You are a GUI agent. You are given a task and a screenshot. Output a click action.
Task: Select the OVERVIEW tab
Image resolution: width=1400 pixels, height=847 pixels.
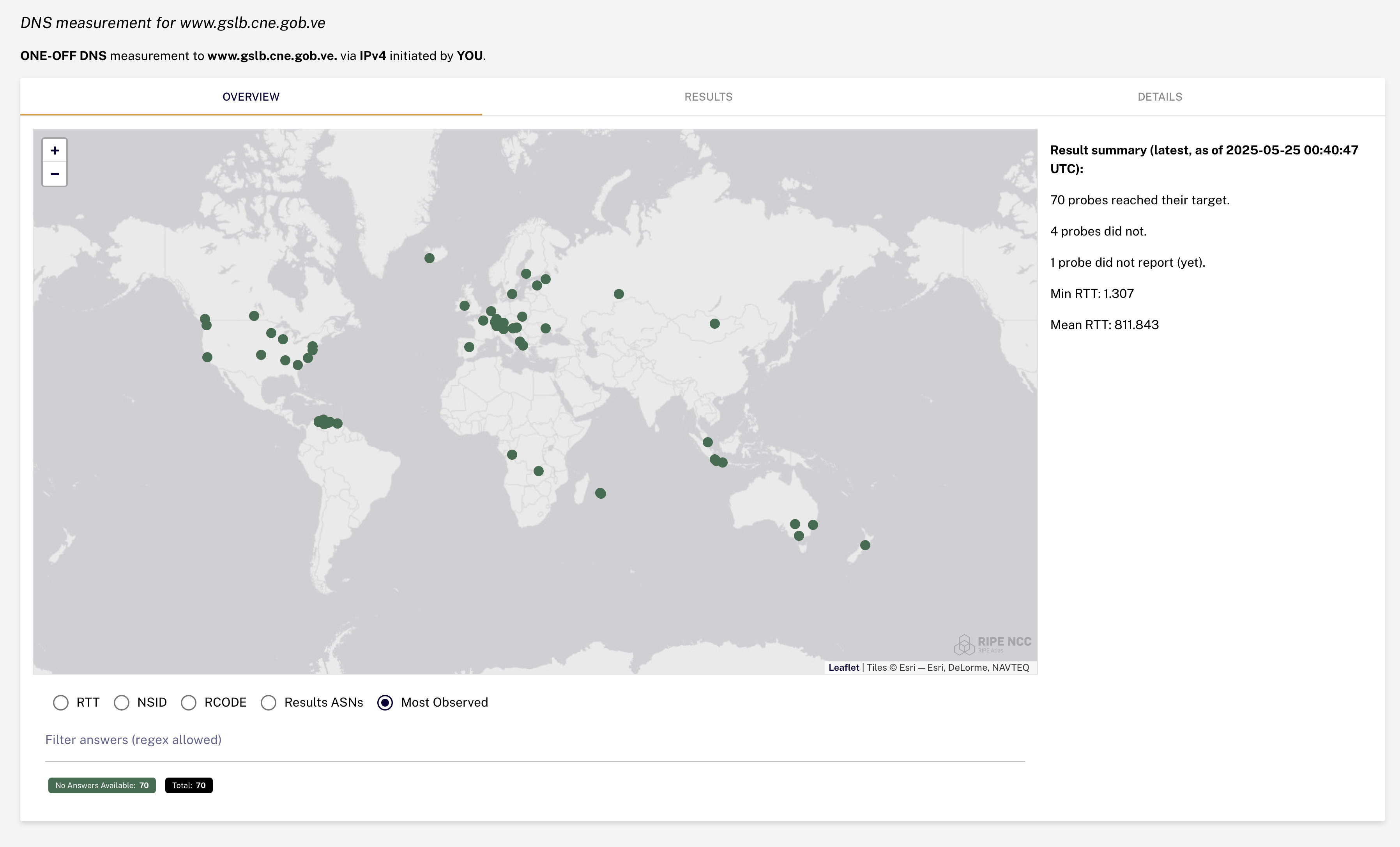click(251, 97)
